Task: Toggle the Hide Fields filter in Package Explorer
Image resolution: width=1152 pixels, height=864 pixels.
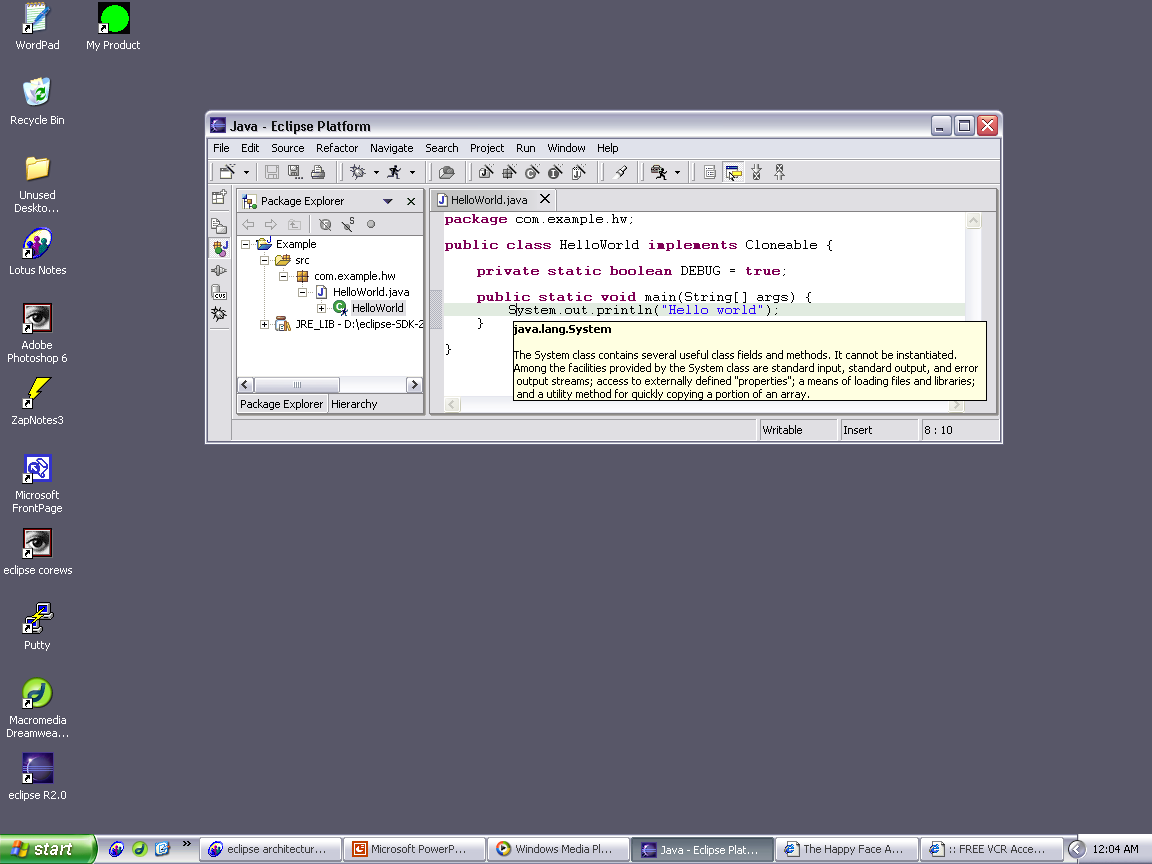Action: click(x=325, y=225)
